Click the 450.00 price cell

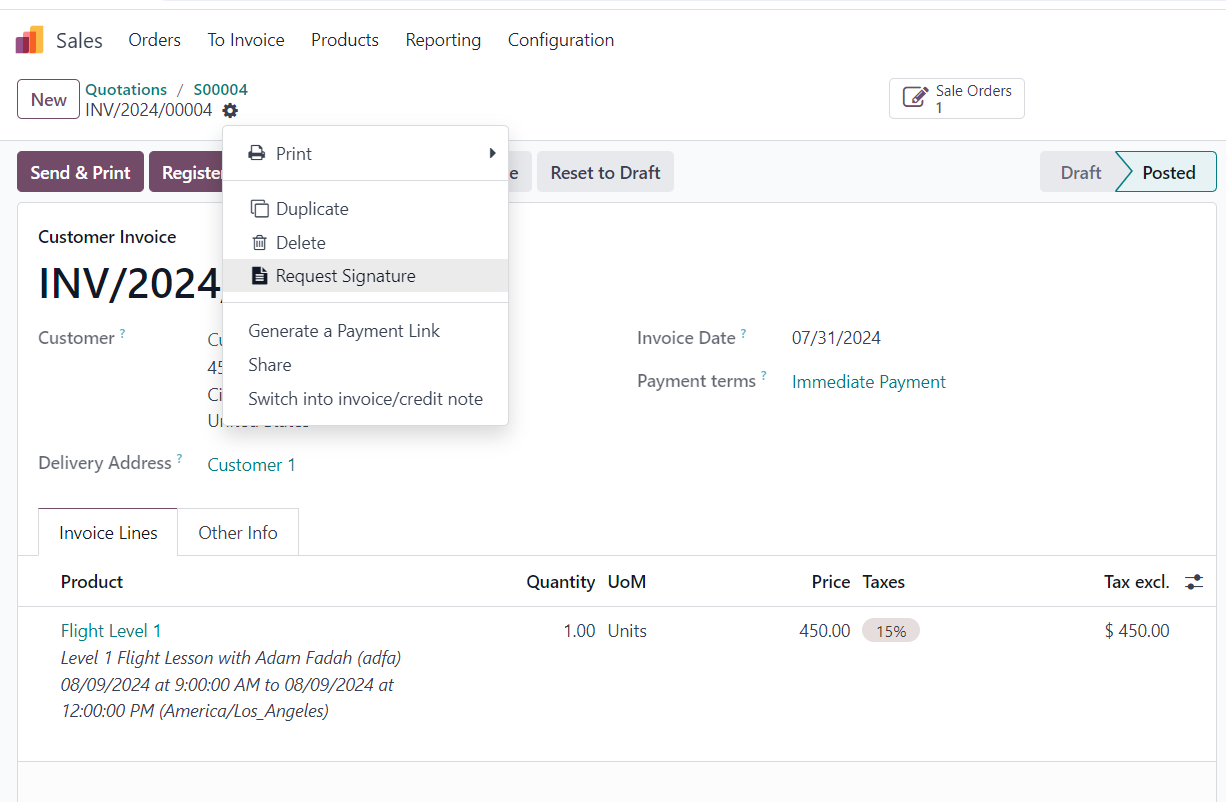click(825, 631)
